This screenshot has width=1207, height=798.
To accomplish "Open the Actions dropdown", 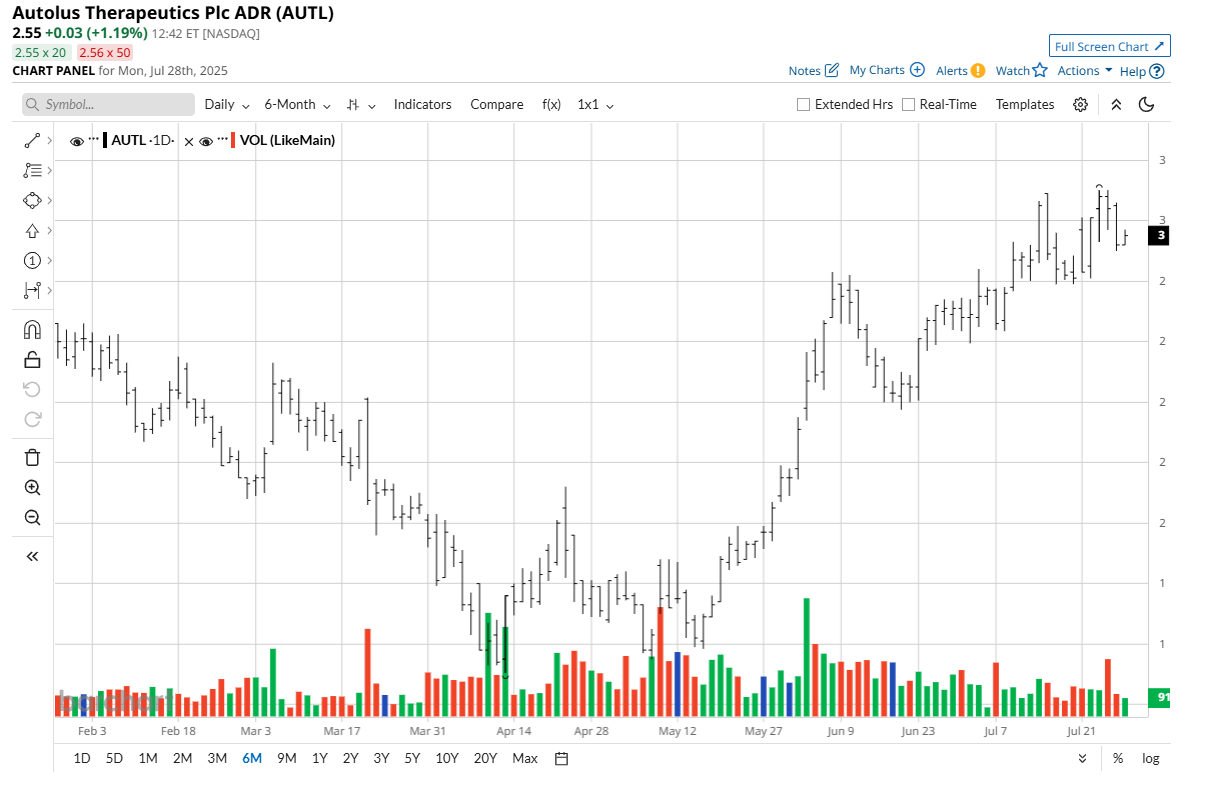I will pos(1085,71).
